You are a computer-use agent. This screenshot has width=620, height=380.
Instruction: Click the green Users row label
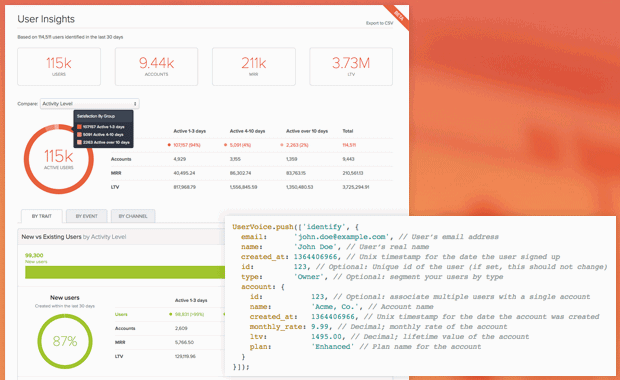click(121, 314)
